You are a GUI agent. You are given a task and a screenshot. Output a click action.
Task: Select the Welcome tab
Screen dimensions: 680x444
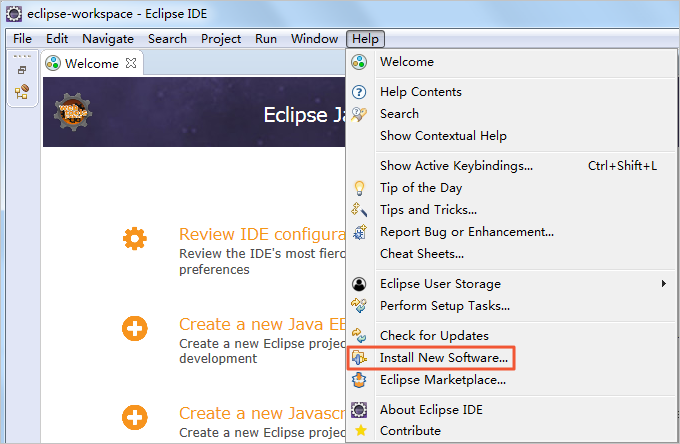pos(92,64)
